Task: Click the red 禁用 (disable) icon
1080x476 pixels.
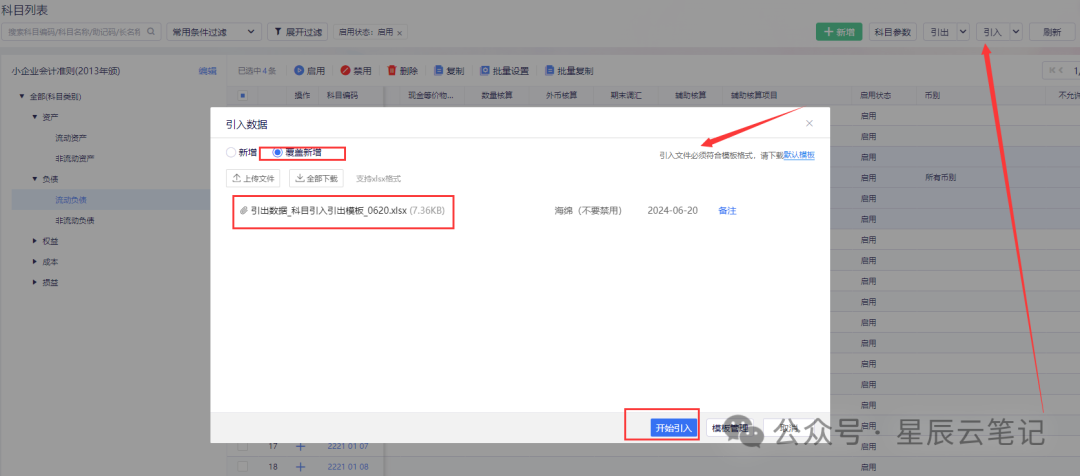Action: (x=345, y=71)
